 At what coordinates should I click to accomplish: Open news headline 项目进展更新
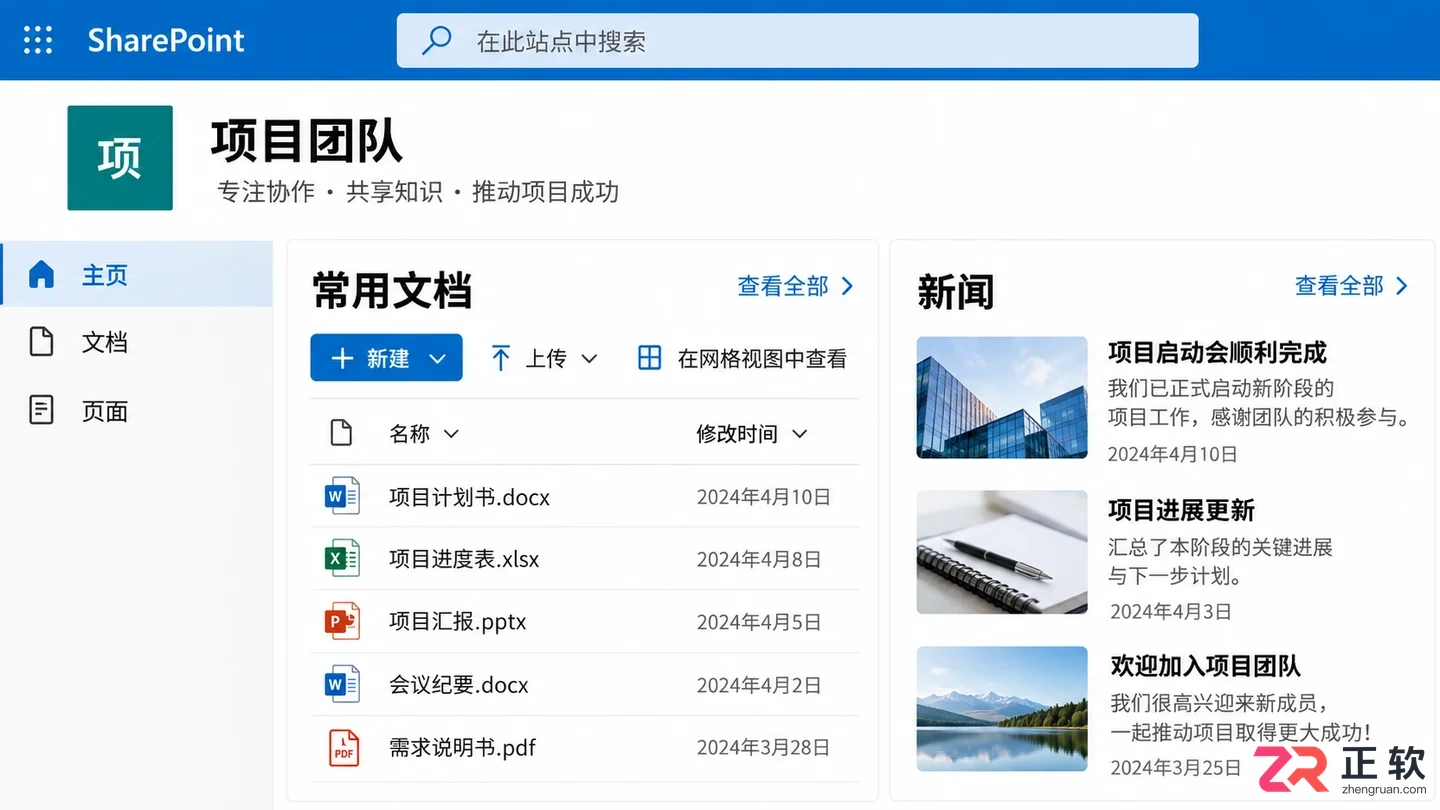(x=1181, y=510)
